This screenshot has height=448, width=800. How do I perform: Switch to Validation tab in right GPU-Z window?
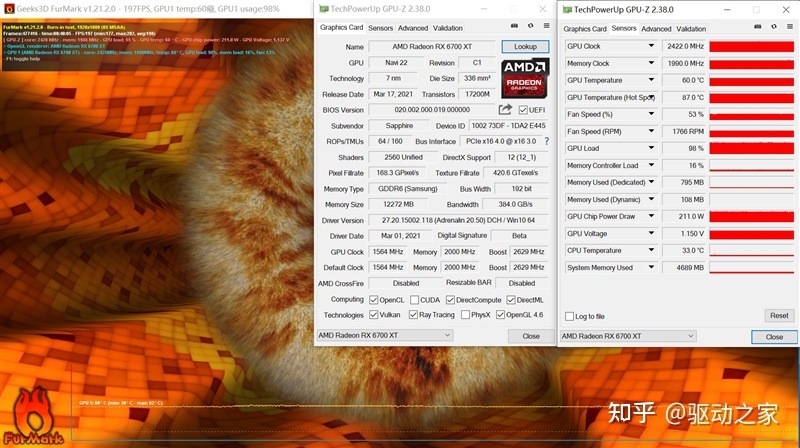[x=691, y=29]
